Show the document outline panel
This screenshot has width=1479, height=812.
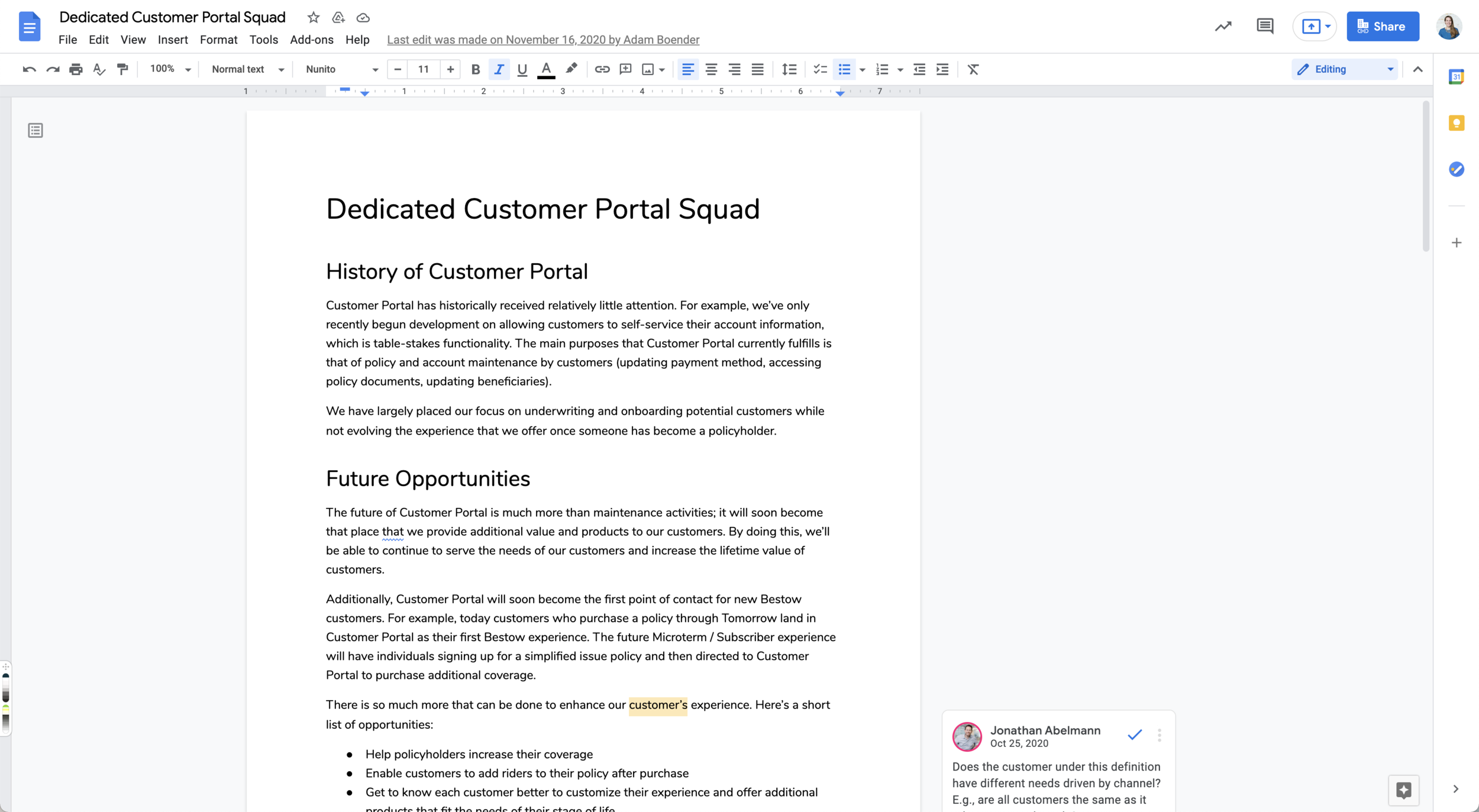35,130
